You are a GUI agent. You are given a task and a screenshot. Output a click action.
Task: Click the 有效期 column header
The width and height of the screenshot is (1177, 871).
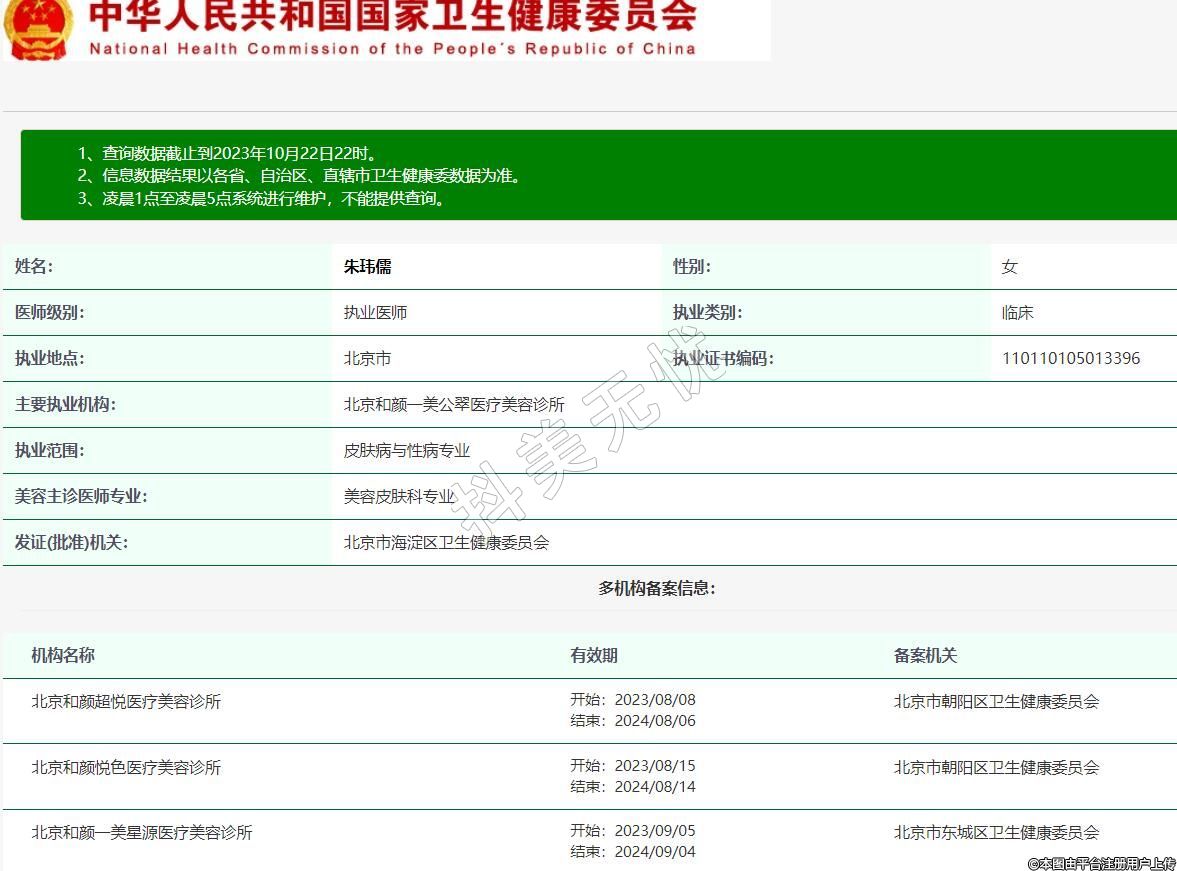click(594, 656)
